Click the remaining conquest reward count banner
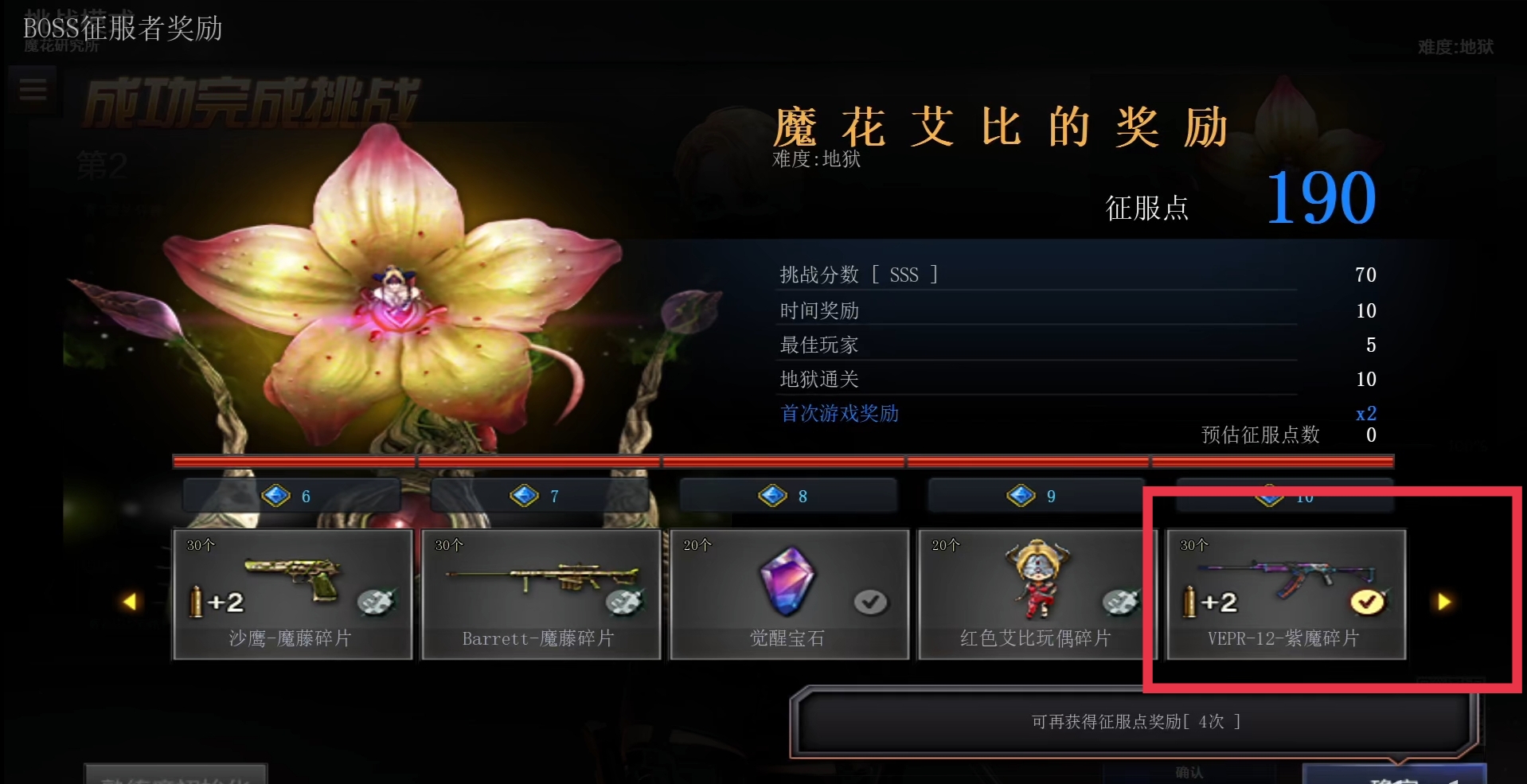 click(x=1135, y=722)
